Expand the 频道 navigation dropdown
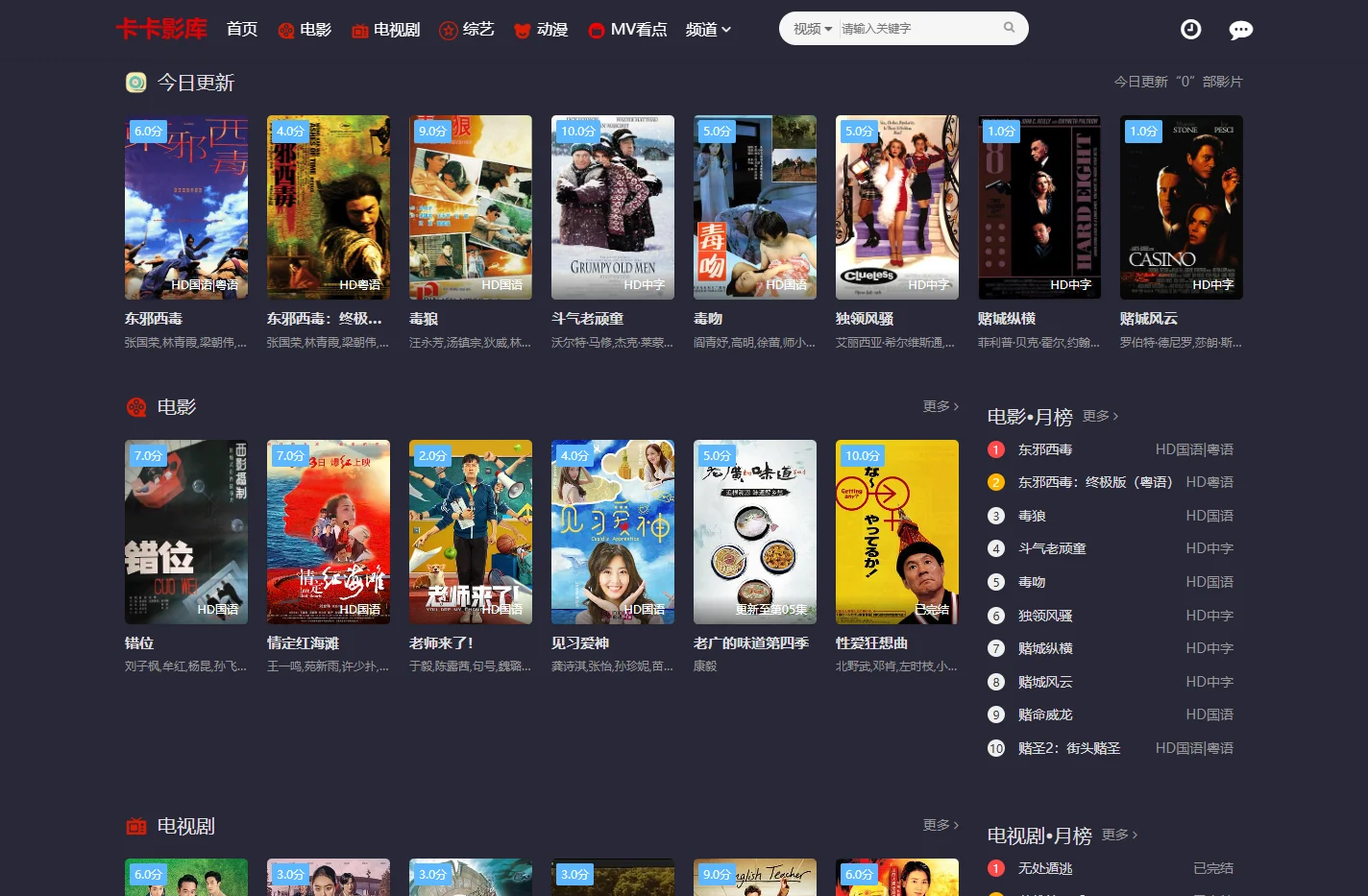This screenshot has width=1368, height=896. tap(708, 30)
